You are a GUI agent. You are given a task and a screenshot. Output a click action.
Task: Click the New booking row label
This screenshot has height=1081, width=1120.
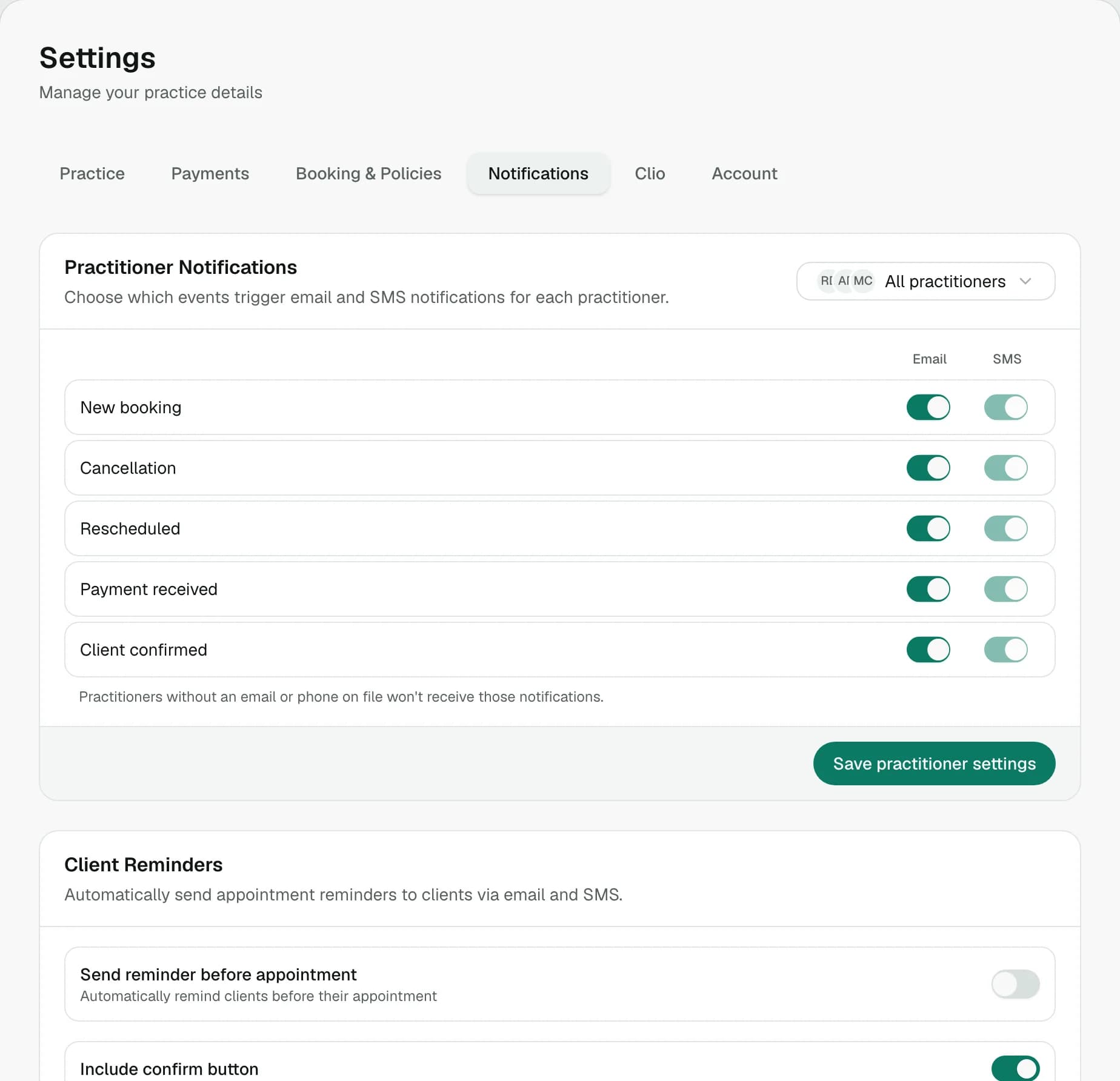pos(131,407)
